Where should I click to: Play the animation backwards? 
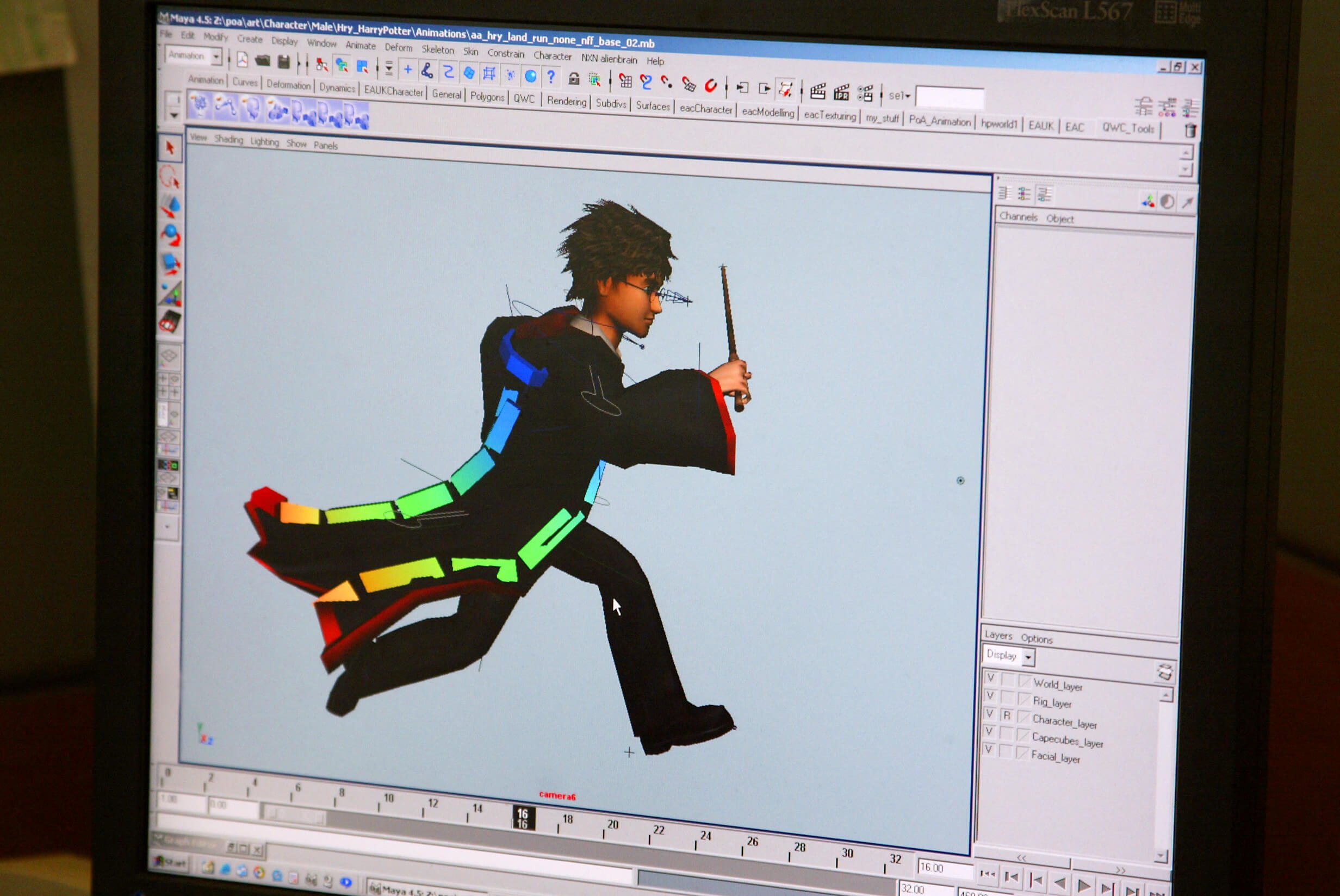pyautogui.click(x=1059, y=883)
